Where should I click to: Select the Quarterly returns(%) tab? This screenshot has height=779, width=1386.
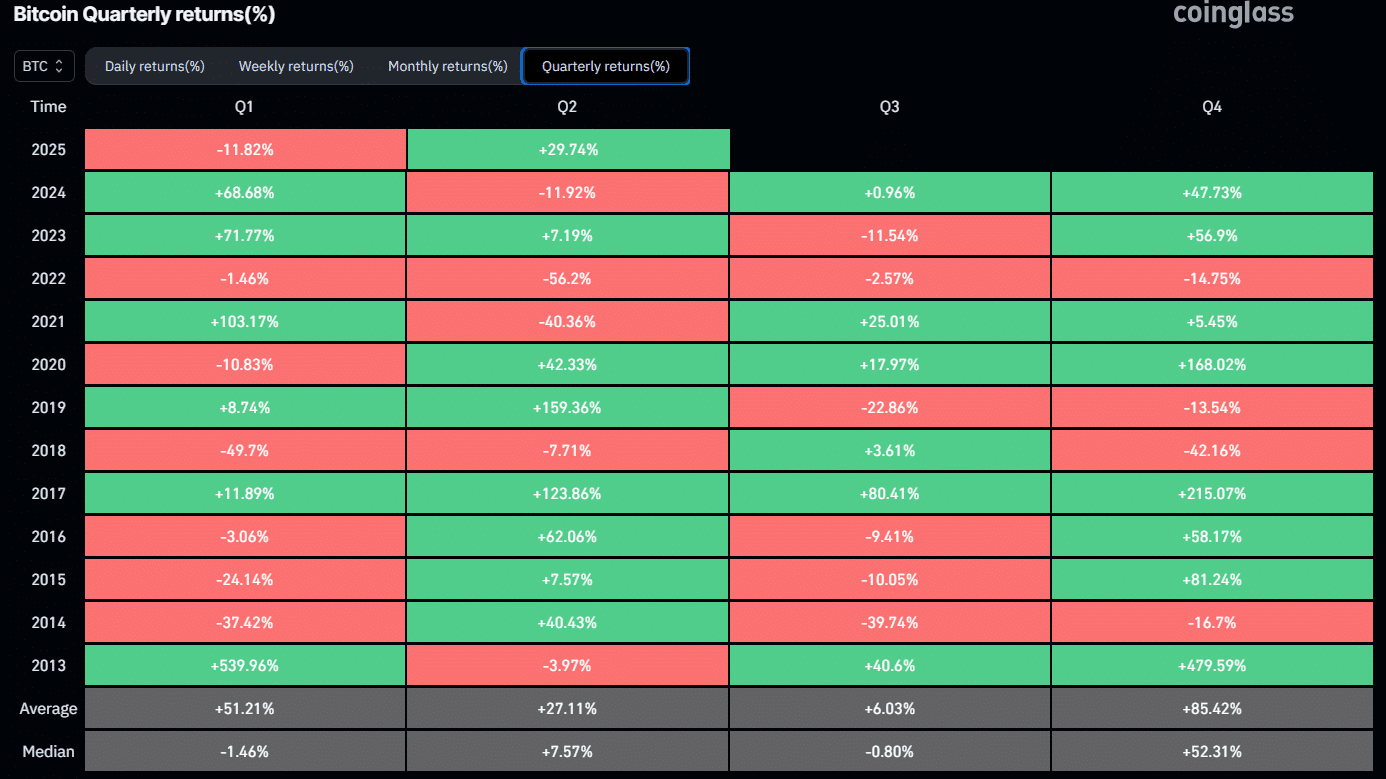point(606,66)
